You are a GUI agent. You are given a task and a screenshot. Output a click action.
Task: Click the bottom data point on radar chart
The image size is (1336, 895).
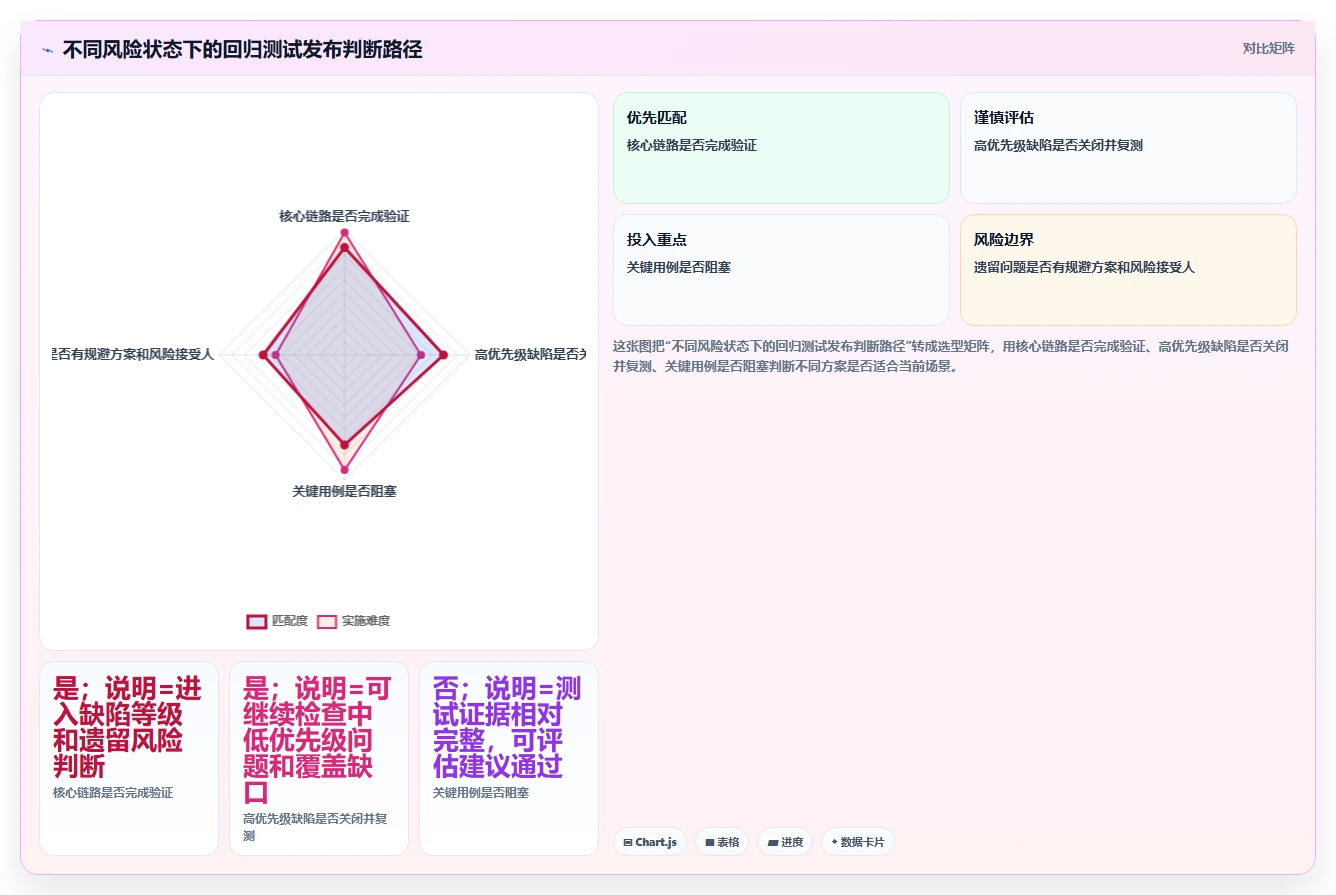point(344,469)
